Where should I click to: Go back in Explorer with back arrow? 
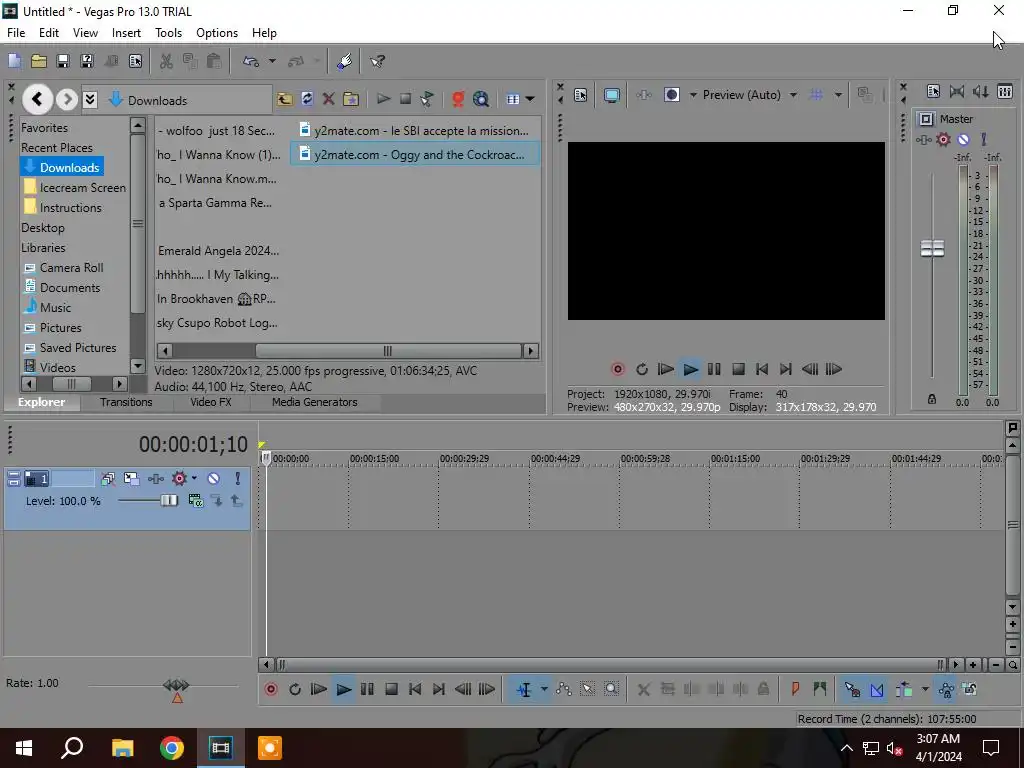[37, 99]
